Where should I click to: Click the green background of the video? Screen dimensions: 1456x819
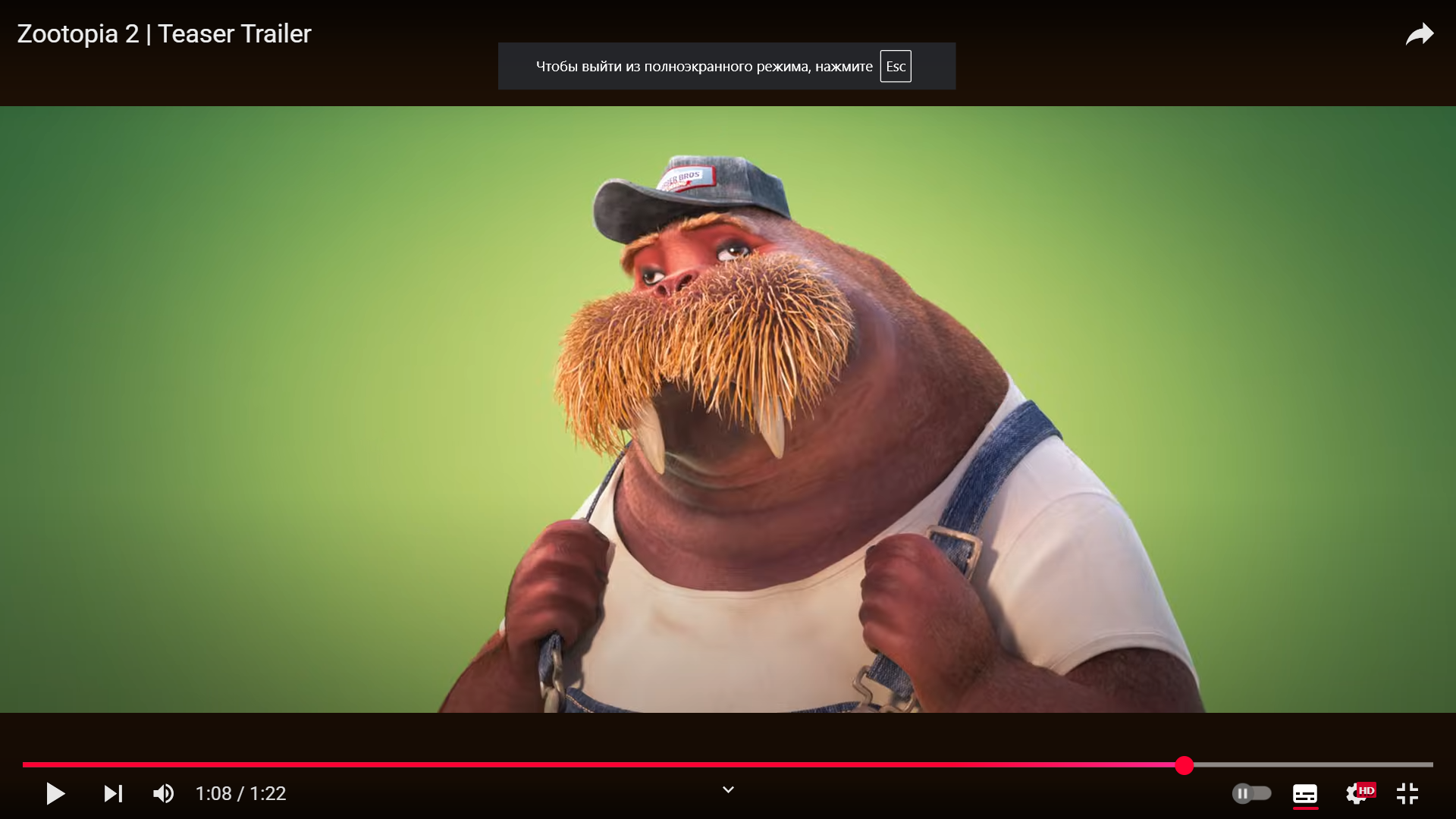(227, 379)
